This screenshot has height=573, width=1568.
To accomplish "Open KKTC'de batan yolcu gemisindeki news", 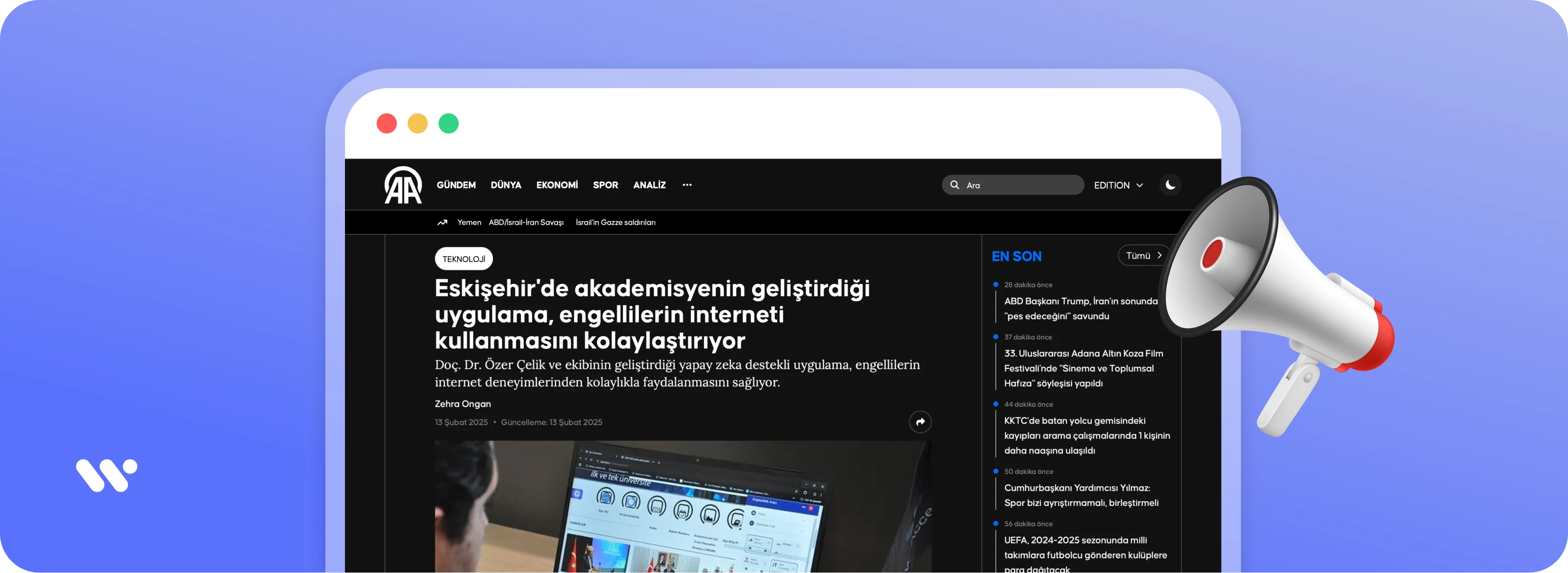I will click(x=1087, y=435).
